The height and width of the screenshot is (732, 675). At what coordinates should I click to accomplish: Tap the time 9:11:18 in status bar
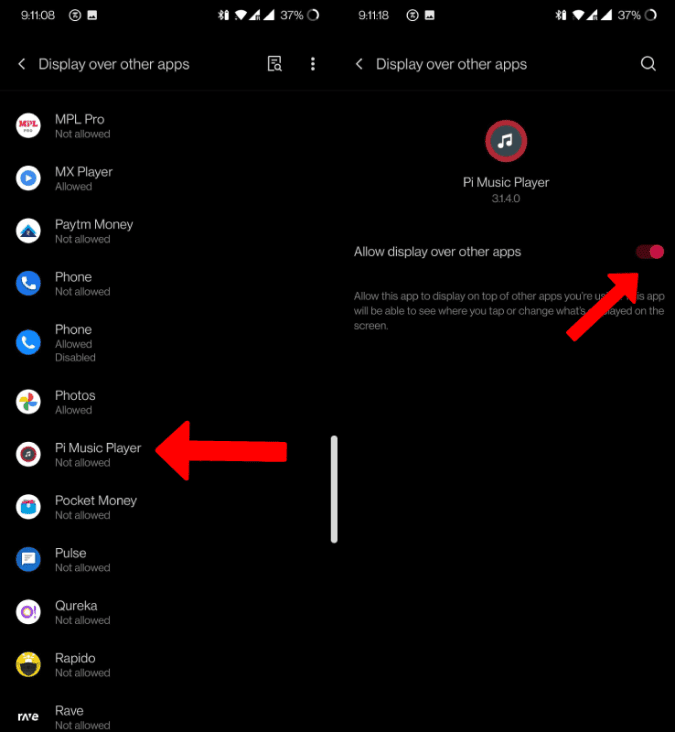point(373,15)
